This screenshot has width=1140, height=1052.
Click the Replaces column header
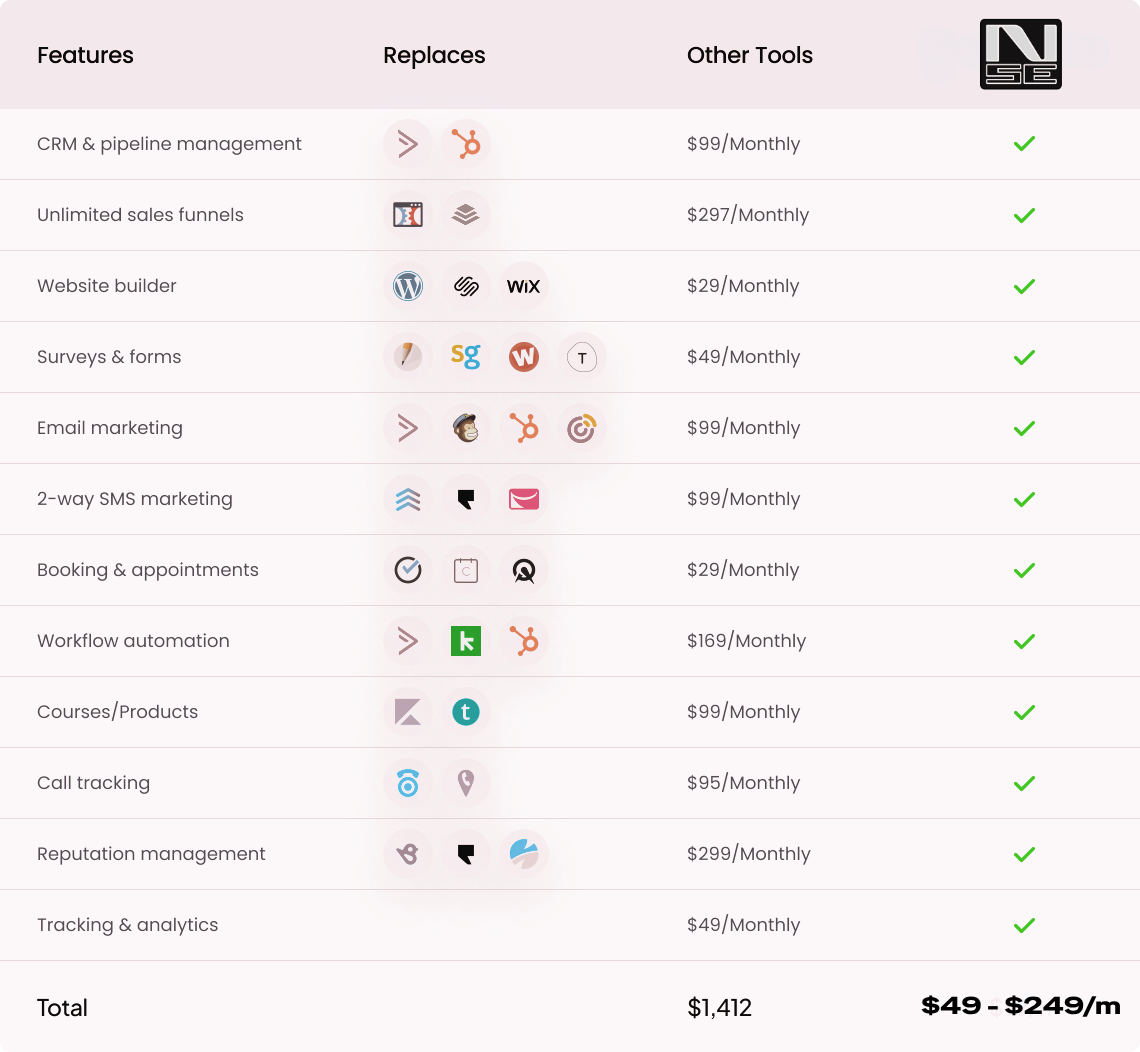[x=434, y=55]
